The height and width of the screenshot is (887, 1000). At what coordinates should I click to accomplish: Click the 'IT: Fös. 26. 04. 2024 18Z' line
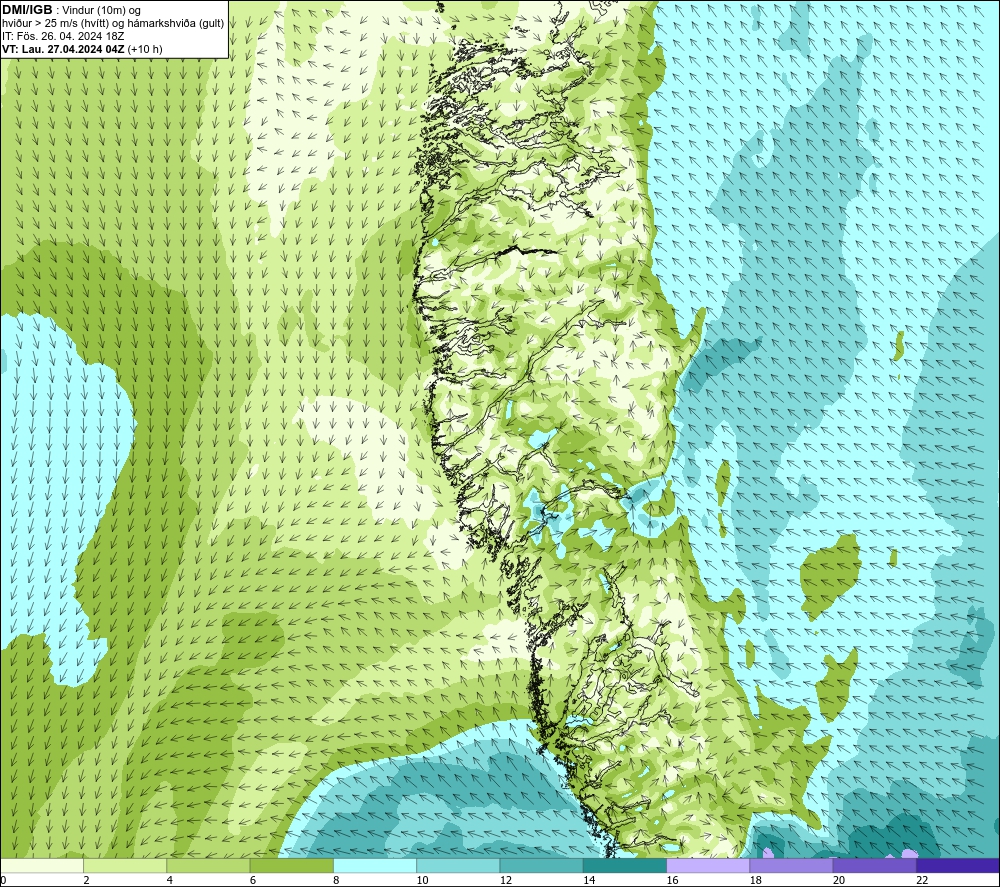coord(63,36)
